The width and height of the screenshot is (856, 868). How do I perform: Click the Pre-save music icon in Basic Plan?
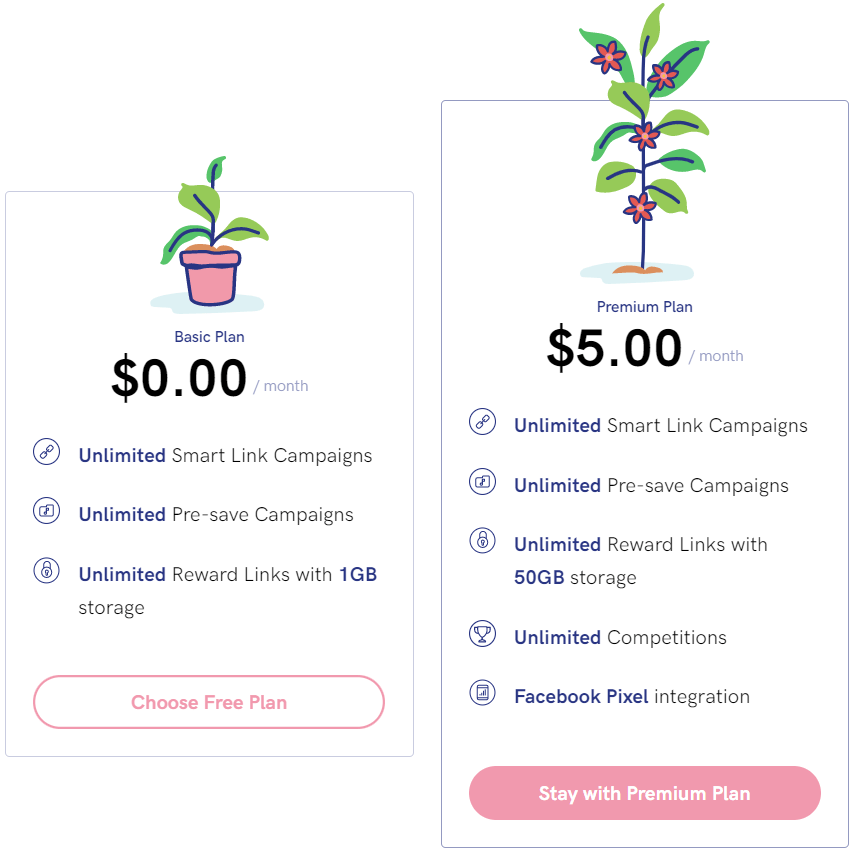(46, 511)
